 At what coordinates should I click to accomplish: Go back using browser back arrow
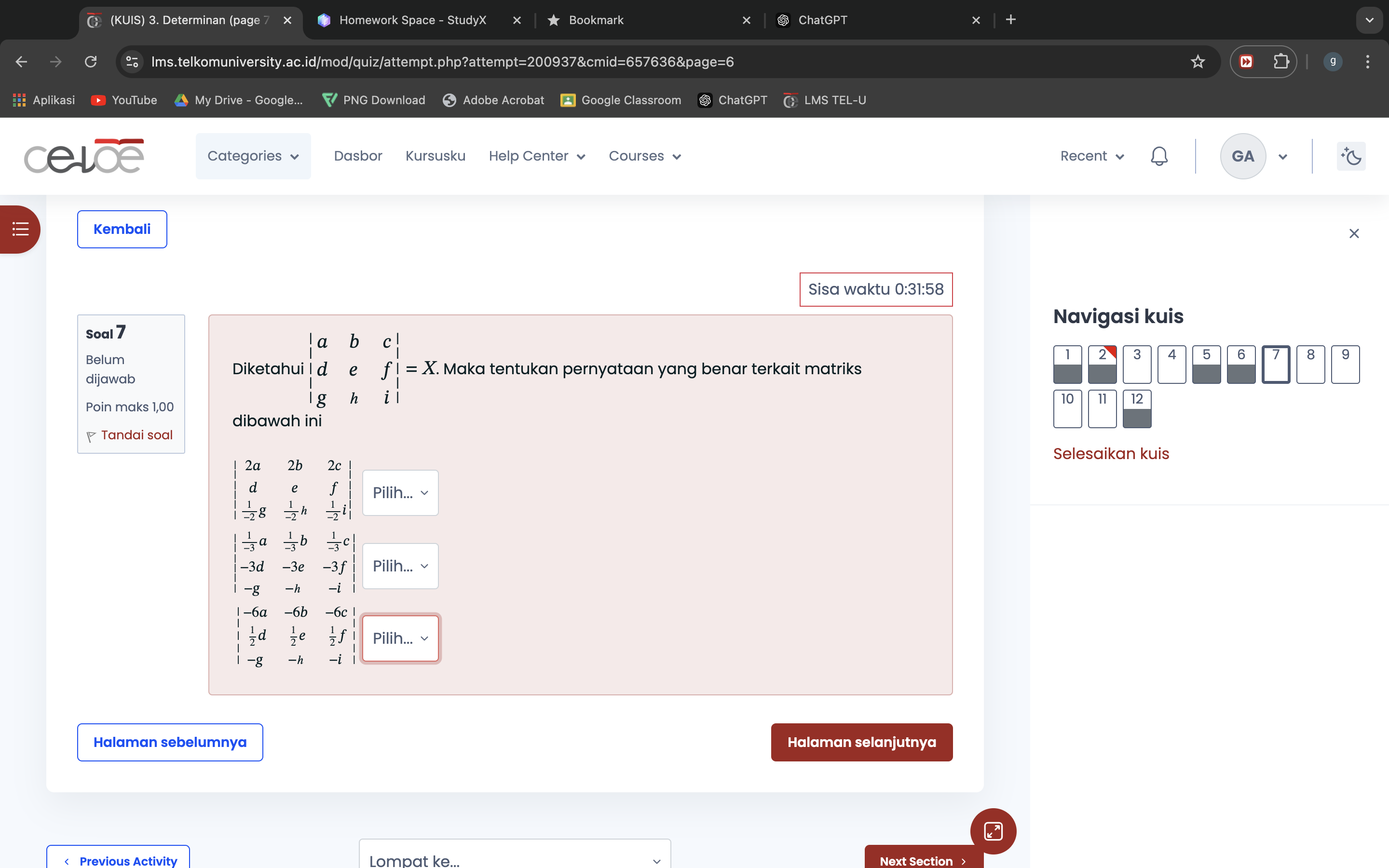pos(21,61)
